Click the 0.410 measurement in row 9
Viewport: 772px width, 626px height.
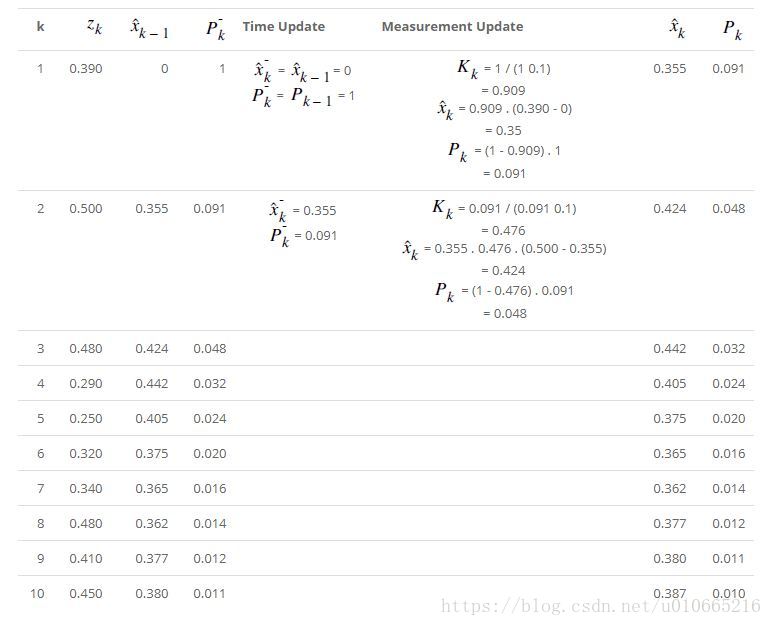(85, 559)
